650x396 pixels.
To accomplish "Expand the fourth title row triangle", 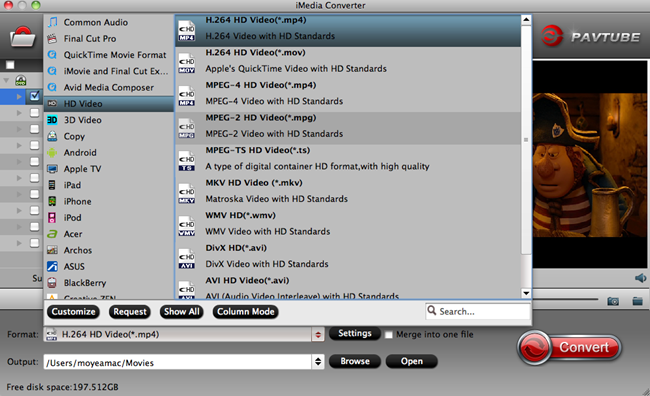I will click(x=19, y=145).
